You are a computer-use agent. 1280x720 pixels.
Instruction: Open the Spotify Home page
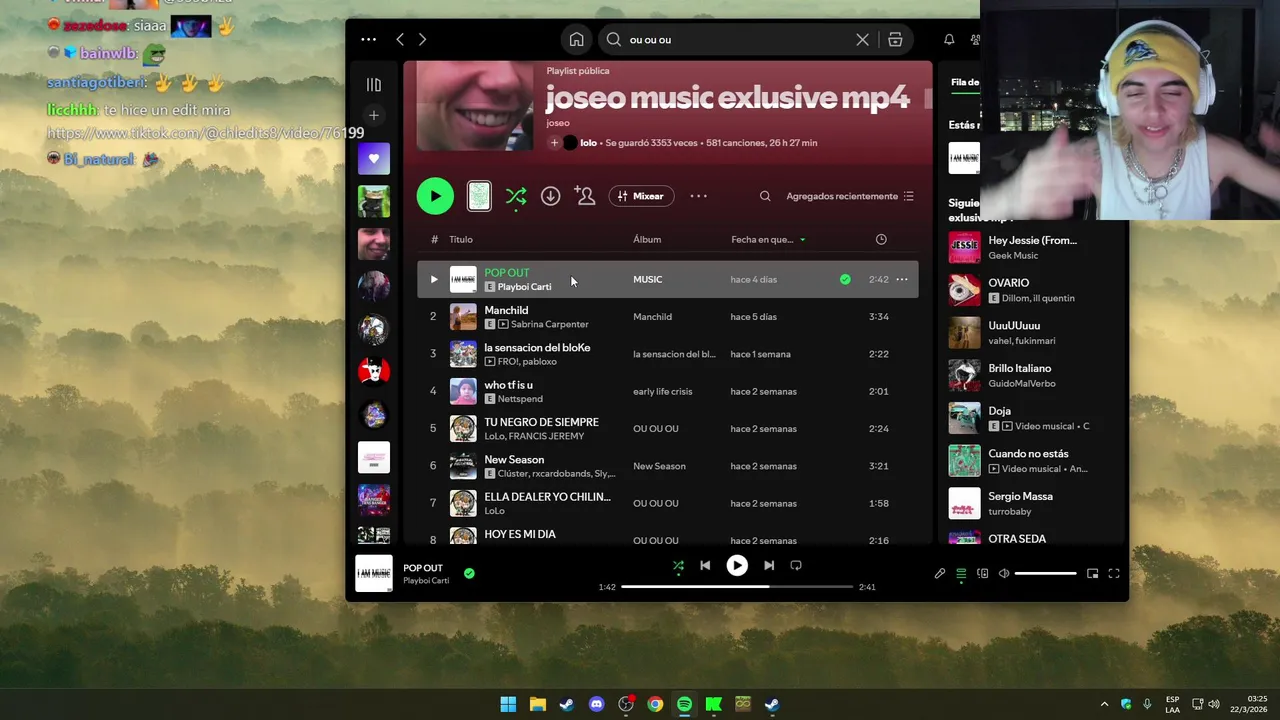(576, 40)
